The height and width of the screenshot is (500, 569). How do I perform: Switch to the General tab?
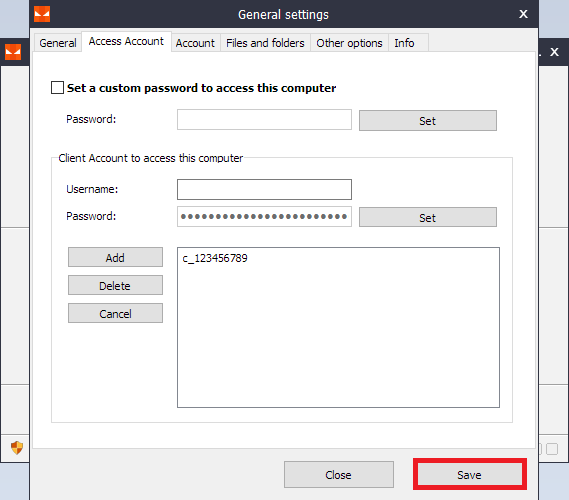click(x=58, y=43)
